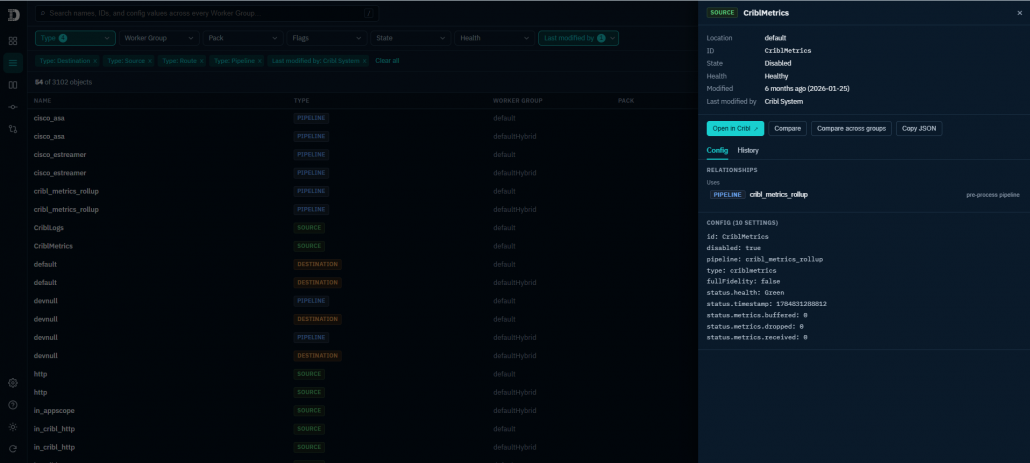Select the CriblMetrics row in the table
This screenshot has height=463, width=1030.
(x=363, y=246)
